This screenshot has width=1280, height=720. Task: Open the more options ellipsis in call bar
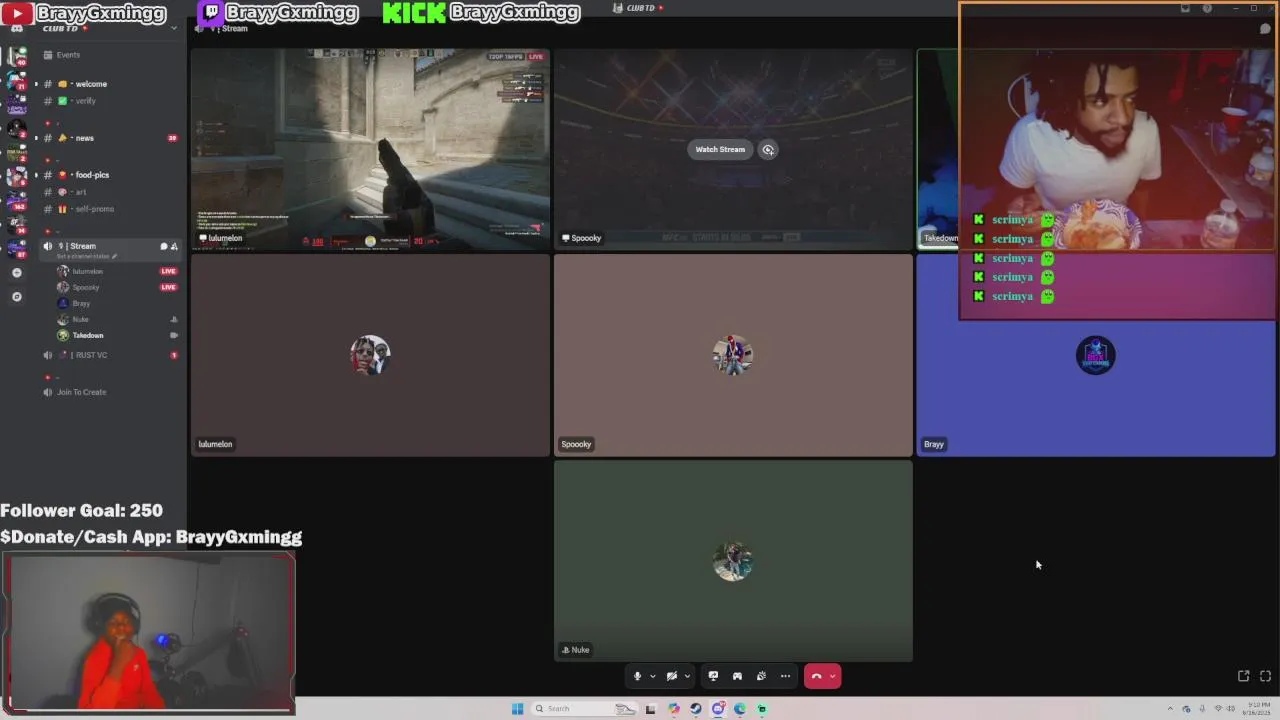(x=785, y=676)
